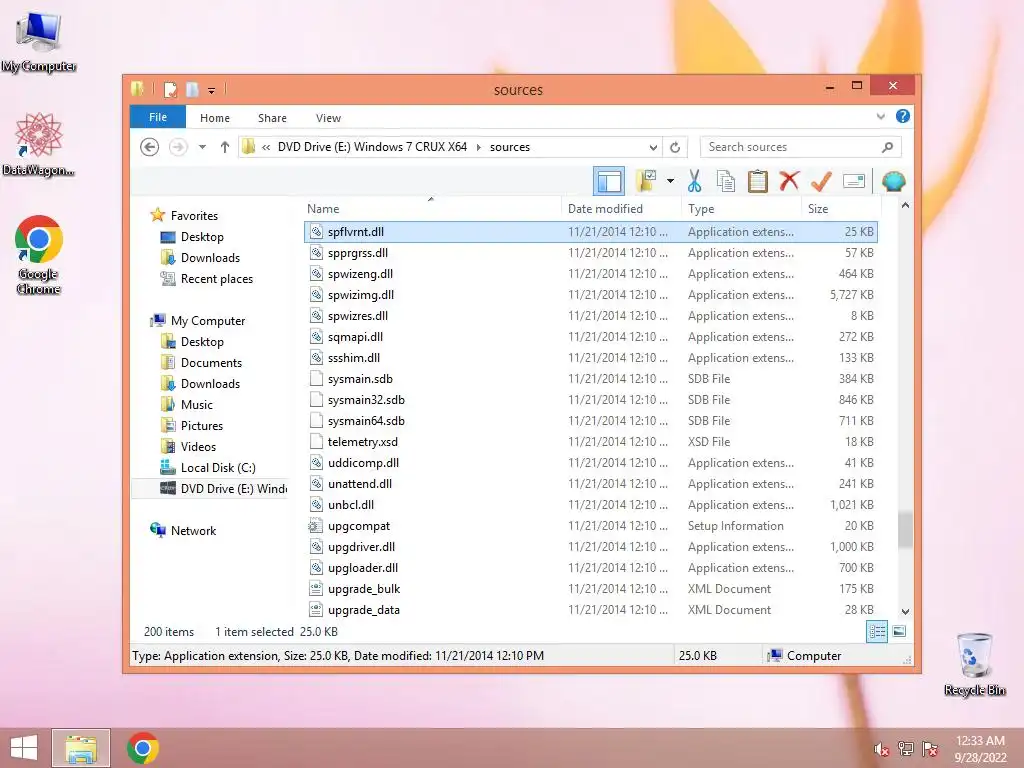1024x768 pixels.
Task: Switch to the View ribbon tab
Action: 328,118
